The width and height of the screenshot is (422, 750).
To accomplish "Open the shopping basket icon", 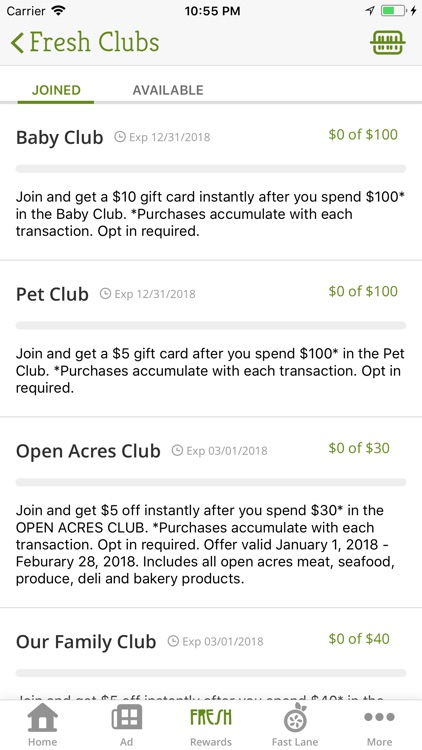I will [388, 43].
